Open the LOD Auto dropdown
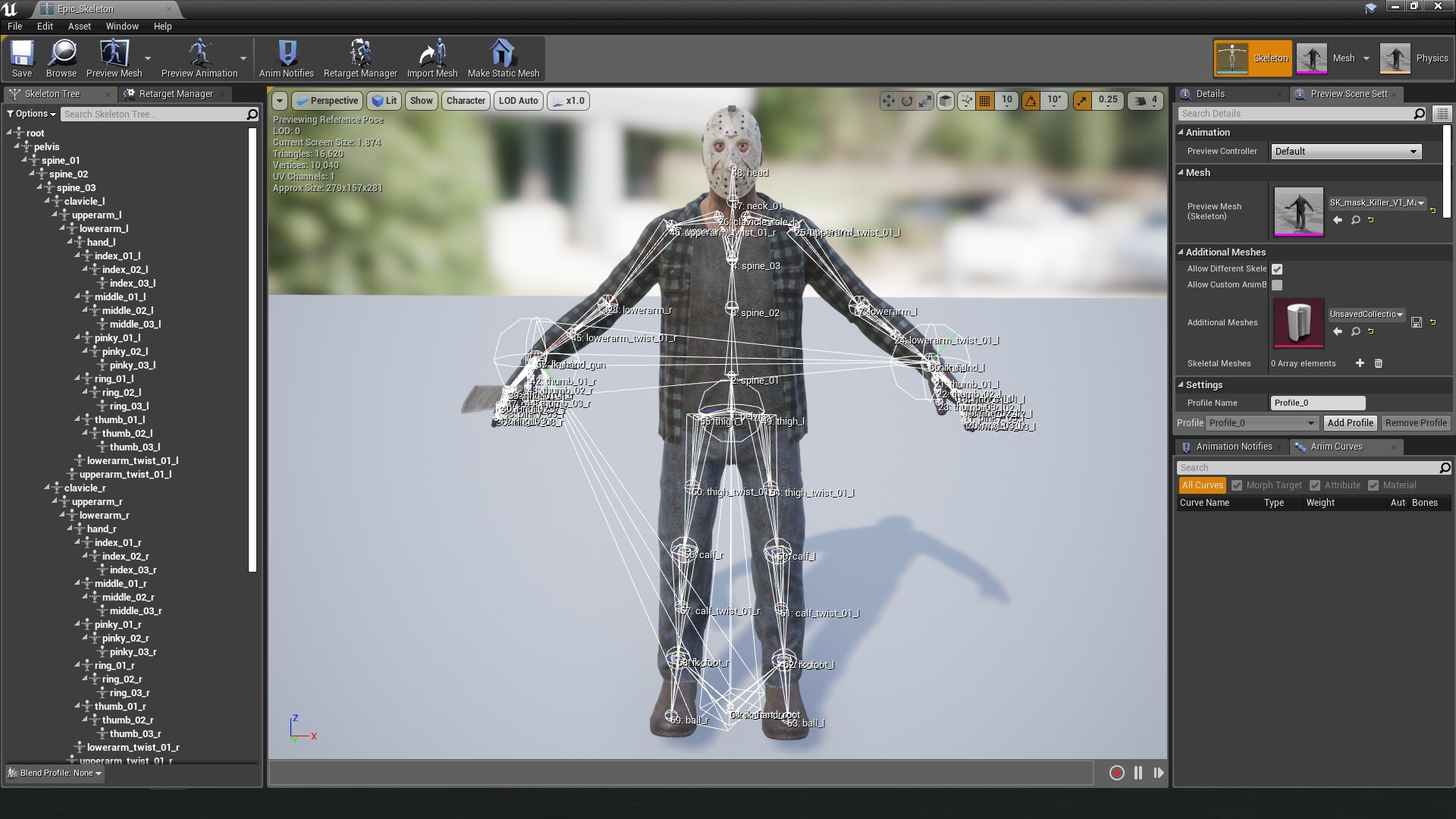 tap(518, 100)
